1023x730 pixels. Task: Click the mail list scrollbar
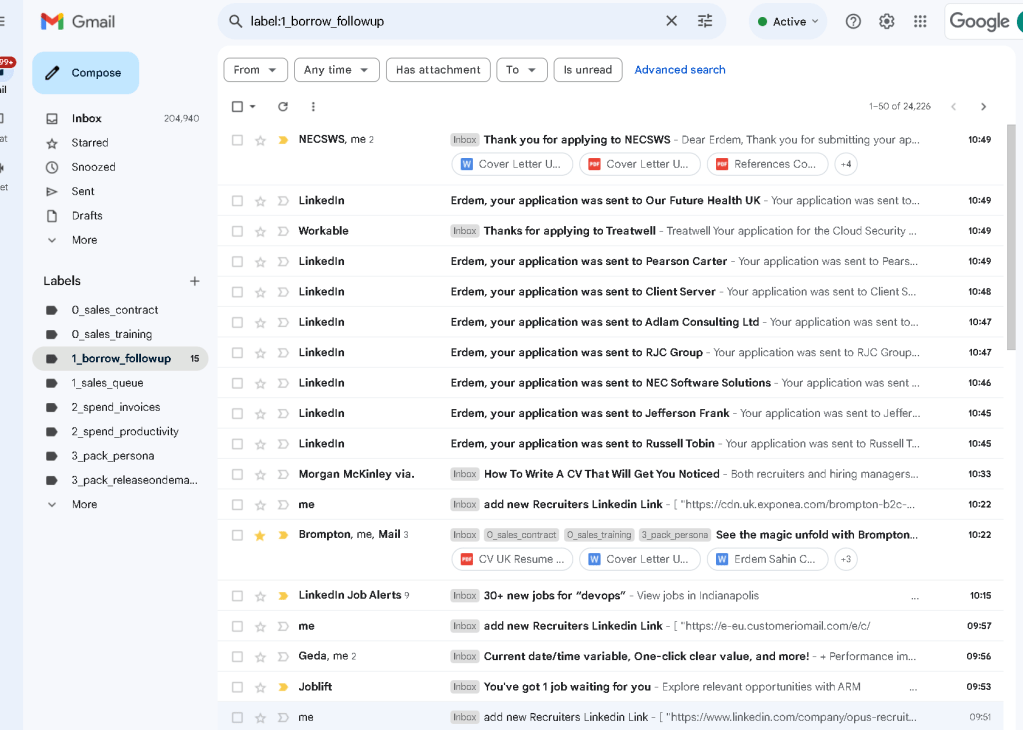pyautogui.click(x=1011, y=236)
